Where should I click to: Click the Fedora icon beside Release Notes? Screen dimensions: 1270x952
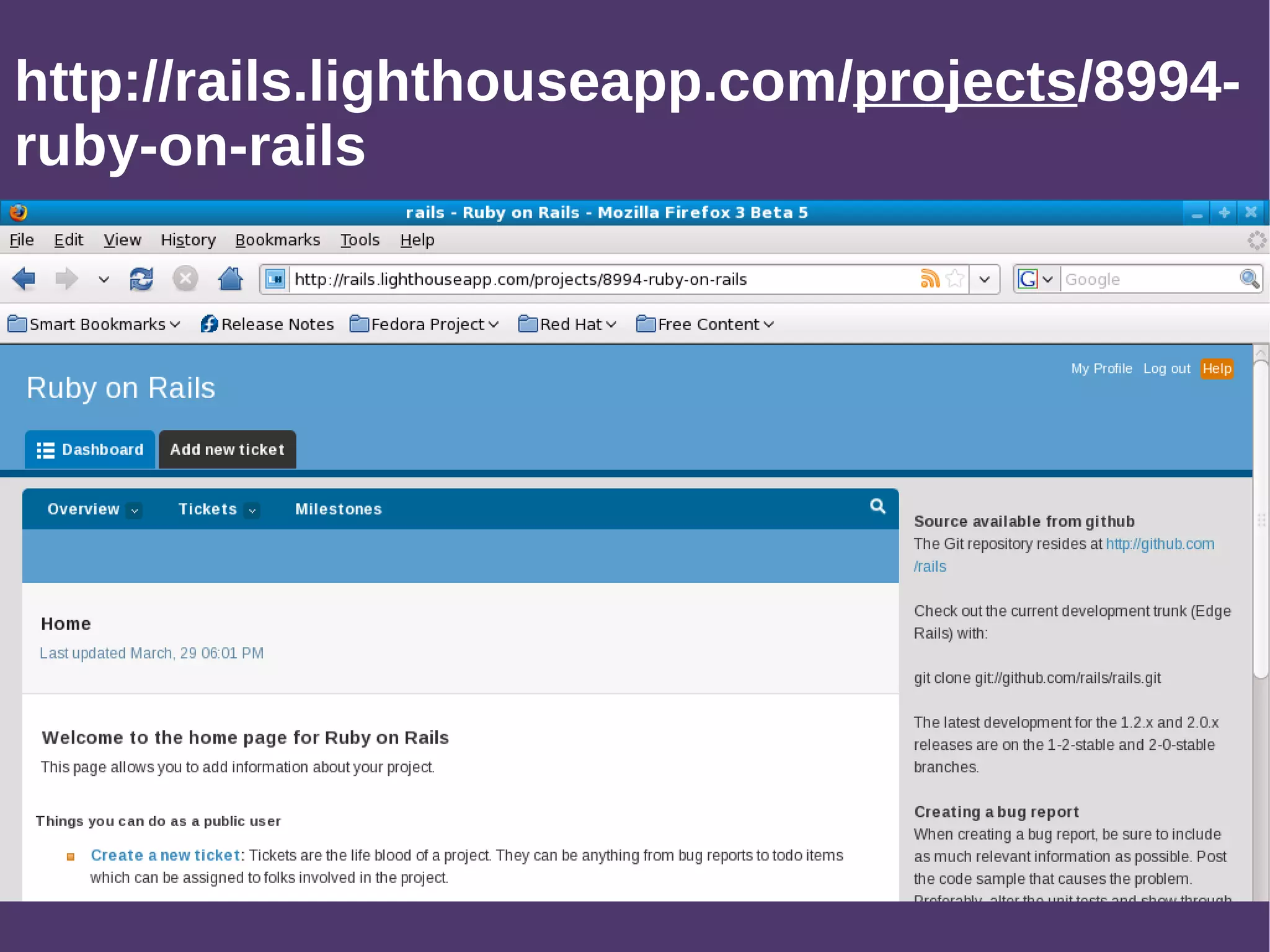[209, 324]
